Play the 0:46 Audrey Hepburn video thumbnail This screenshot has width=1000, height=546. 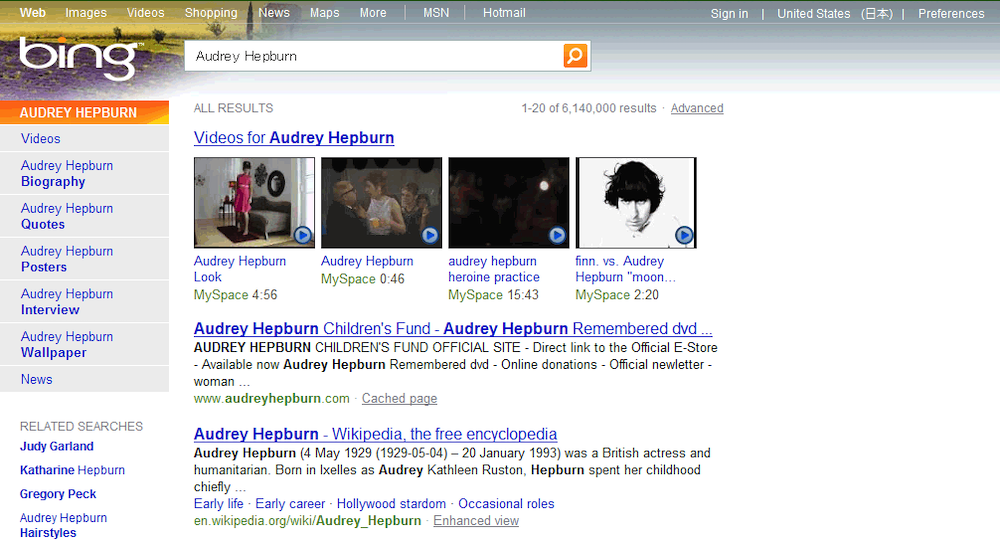click(x=381, y=203)
